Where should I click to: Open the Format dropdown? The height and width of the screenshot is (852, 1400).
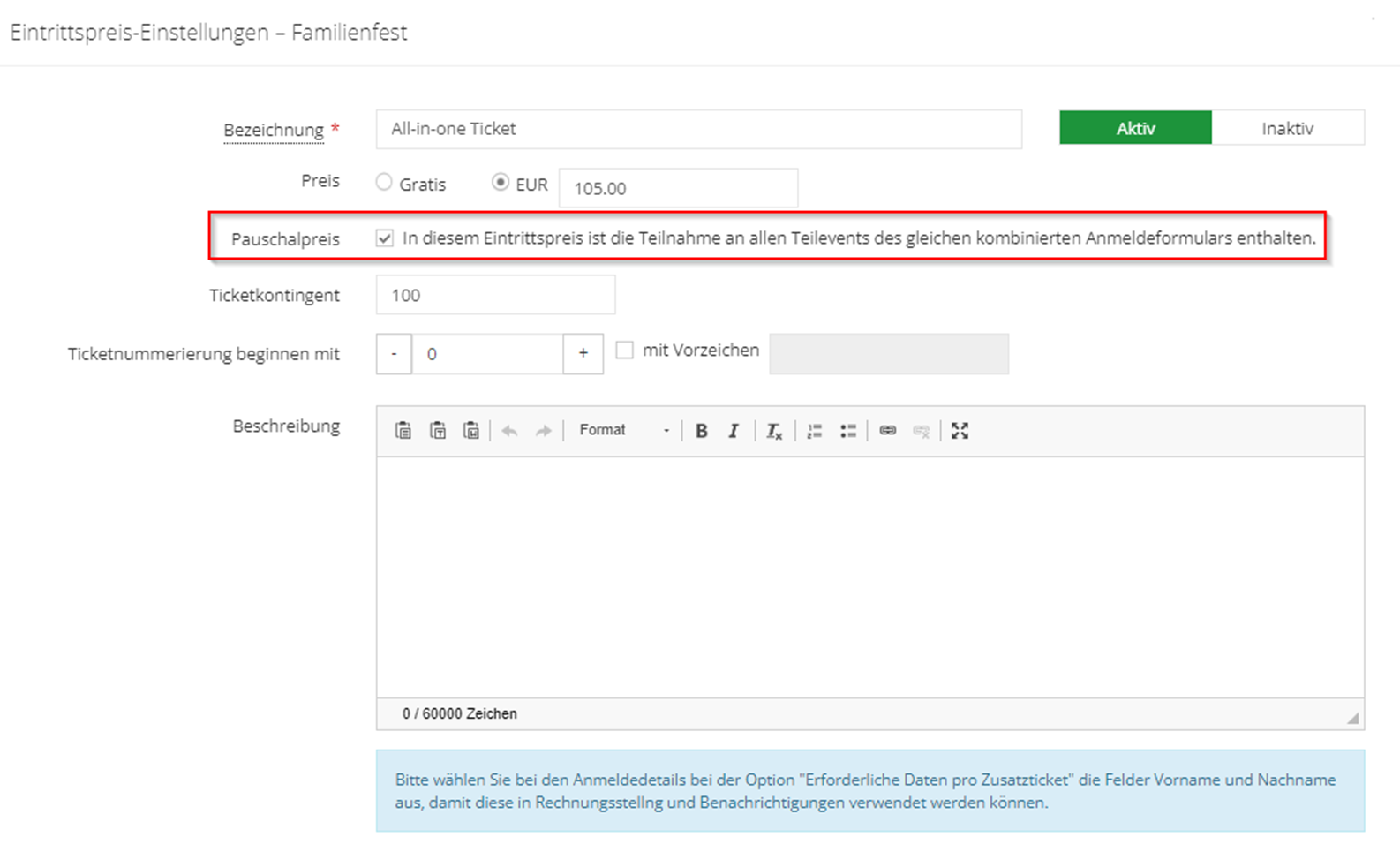pyautogui.click(x=623, y=431)
